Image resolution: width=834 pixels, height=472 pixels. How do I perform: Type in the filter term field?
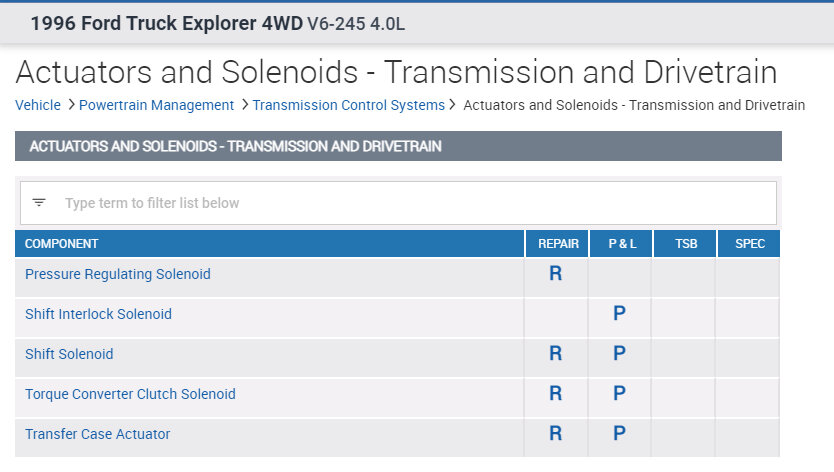400,203
